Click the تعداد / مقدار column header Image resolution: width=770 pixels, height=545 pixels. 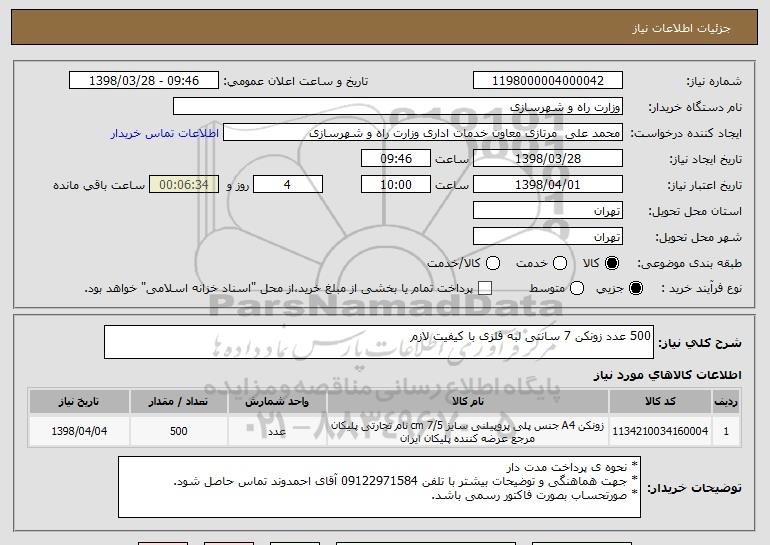tap(178, 402)
